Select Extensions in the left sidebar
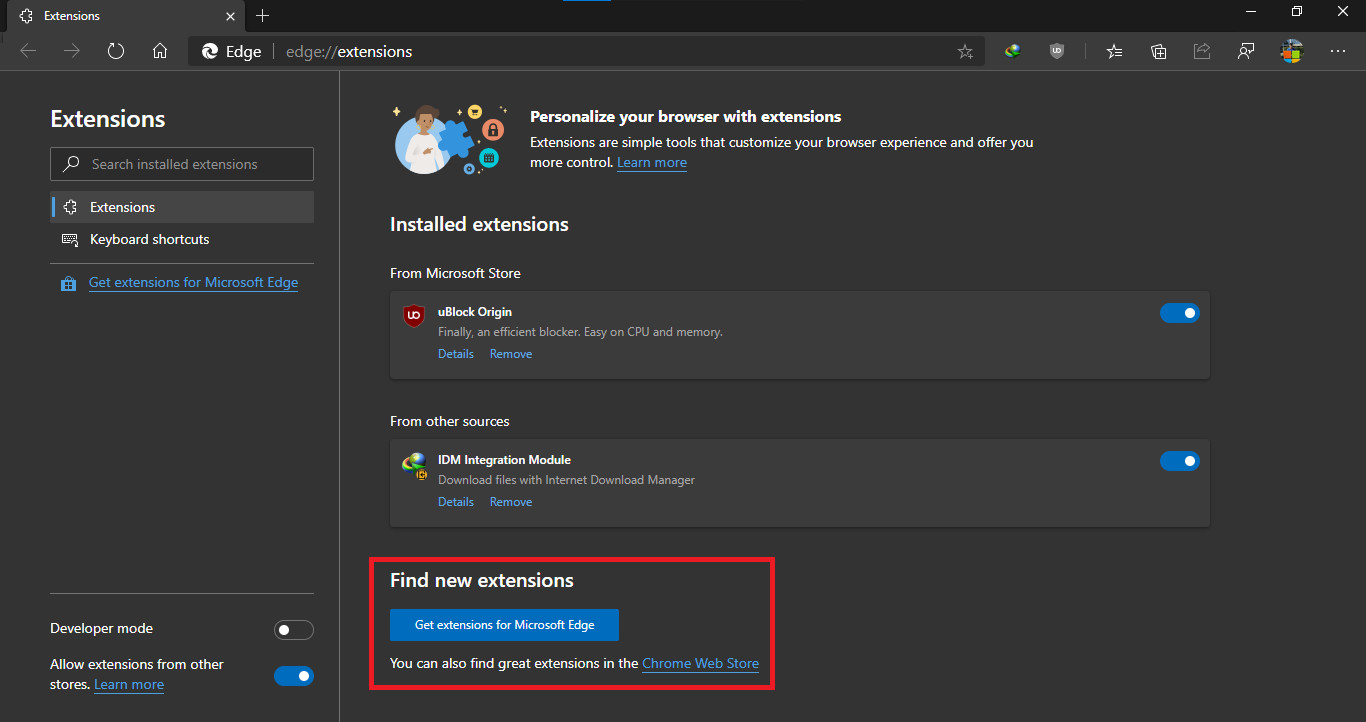1366x722 pixels. pyautogui.click(x=121, y=207)
